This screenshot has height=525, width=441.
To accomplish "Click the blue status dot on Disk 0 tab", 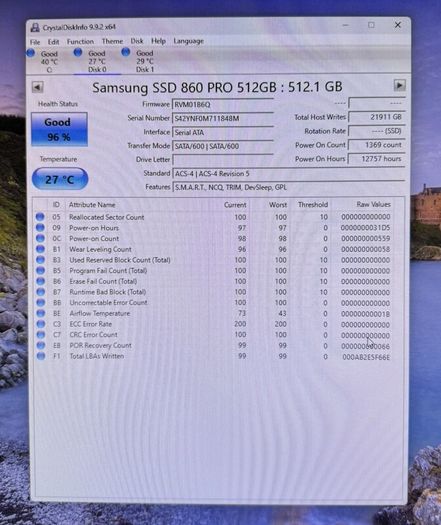I will (78, 53).
